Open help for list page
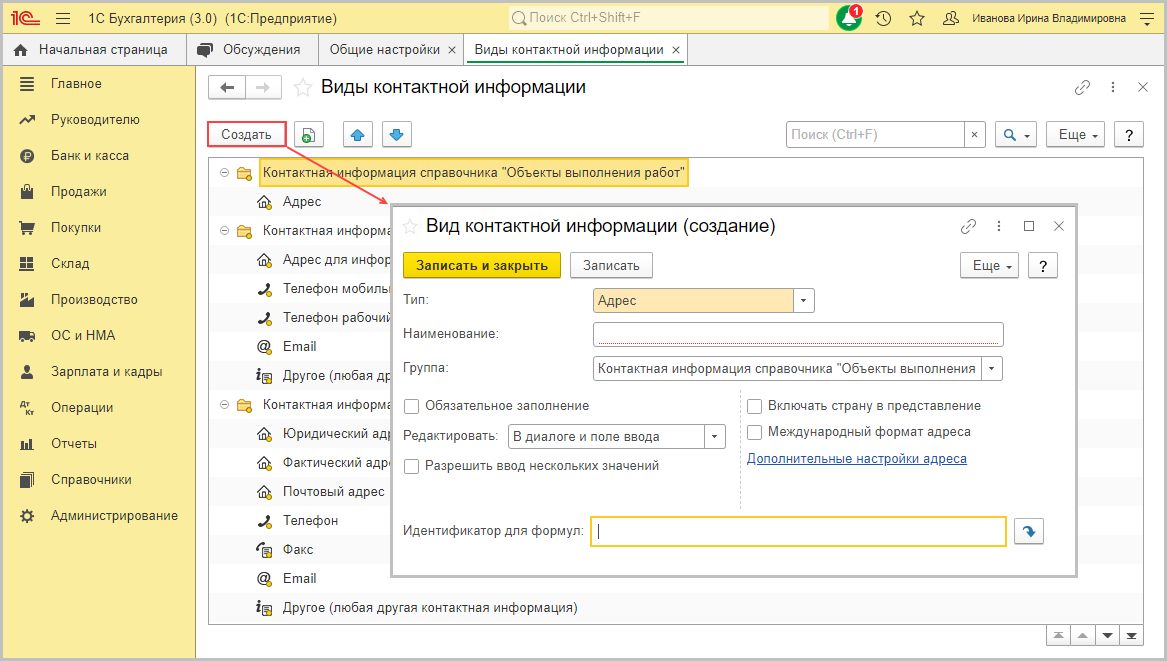Viewport: 1167px width, 661px height. tap(1128, 135)
